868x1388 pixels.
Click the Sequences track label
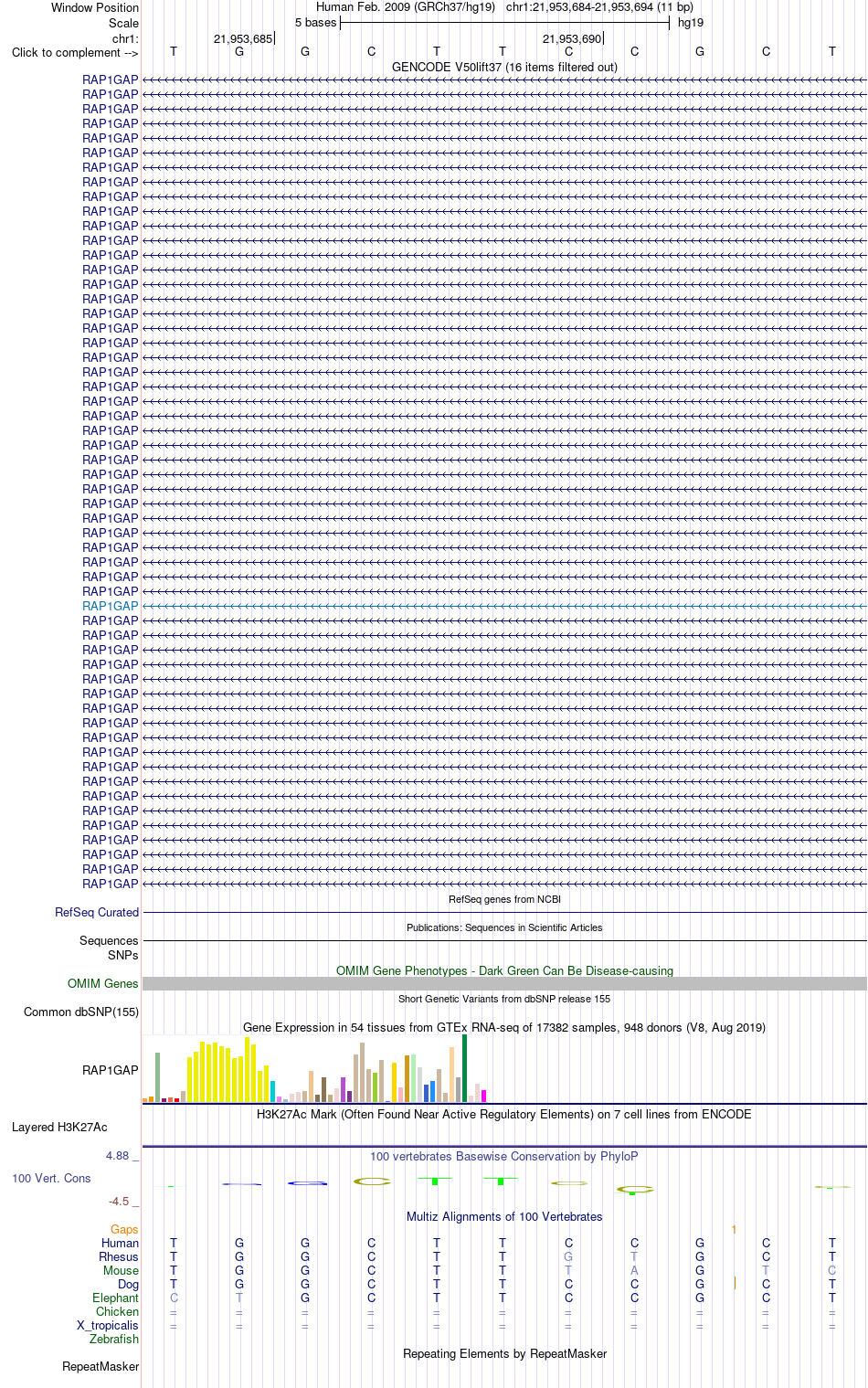click(109, 940)
